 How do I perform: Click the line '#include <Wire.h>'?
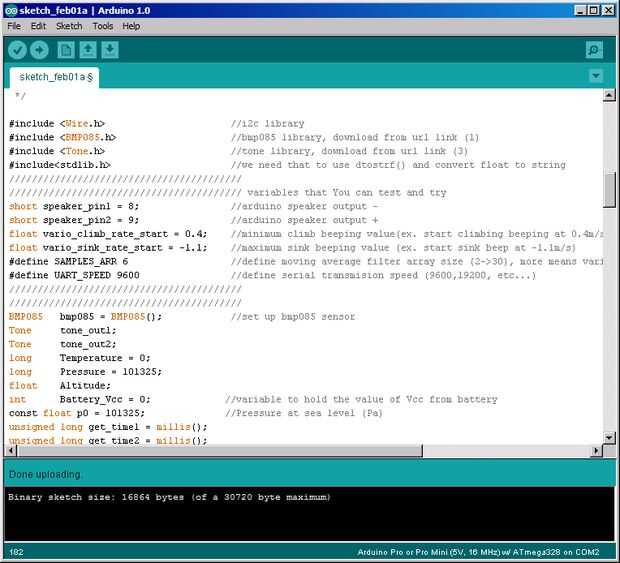[57, 124]
